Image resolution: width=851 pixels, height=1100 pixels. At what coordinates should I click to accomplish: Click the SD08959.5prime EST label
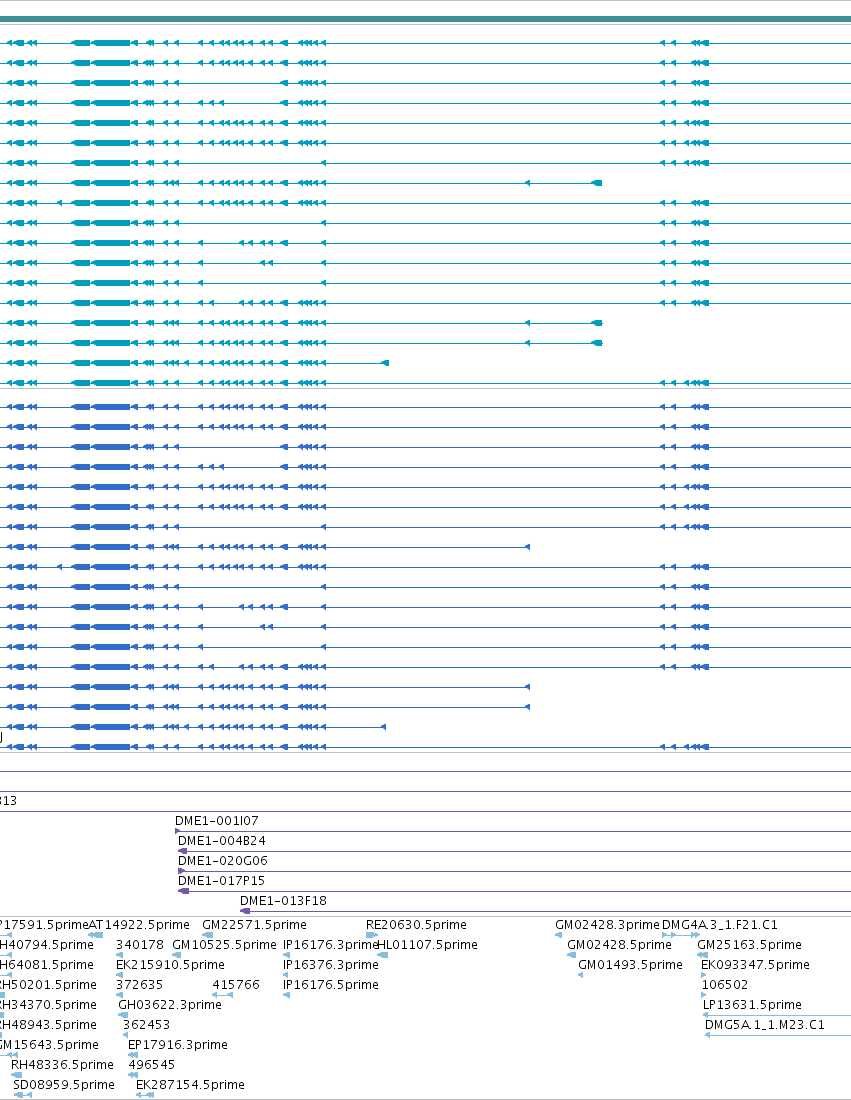click(64, 1085)
